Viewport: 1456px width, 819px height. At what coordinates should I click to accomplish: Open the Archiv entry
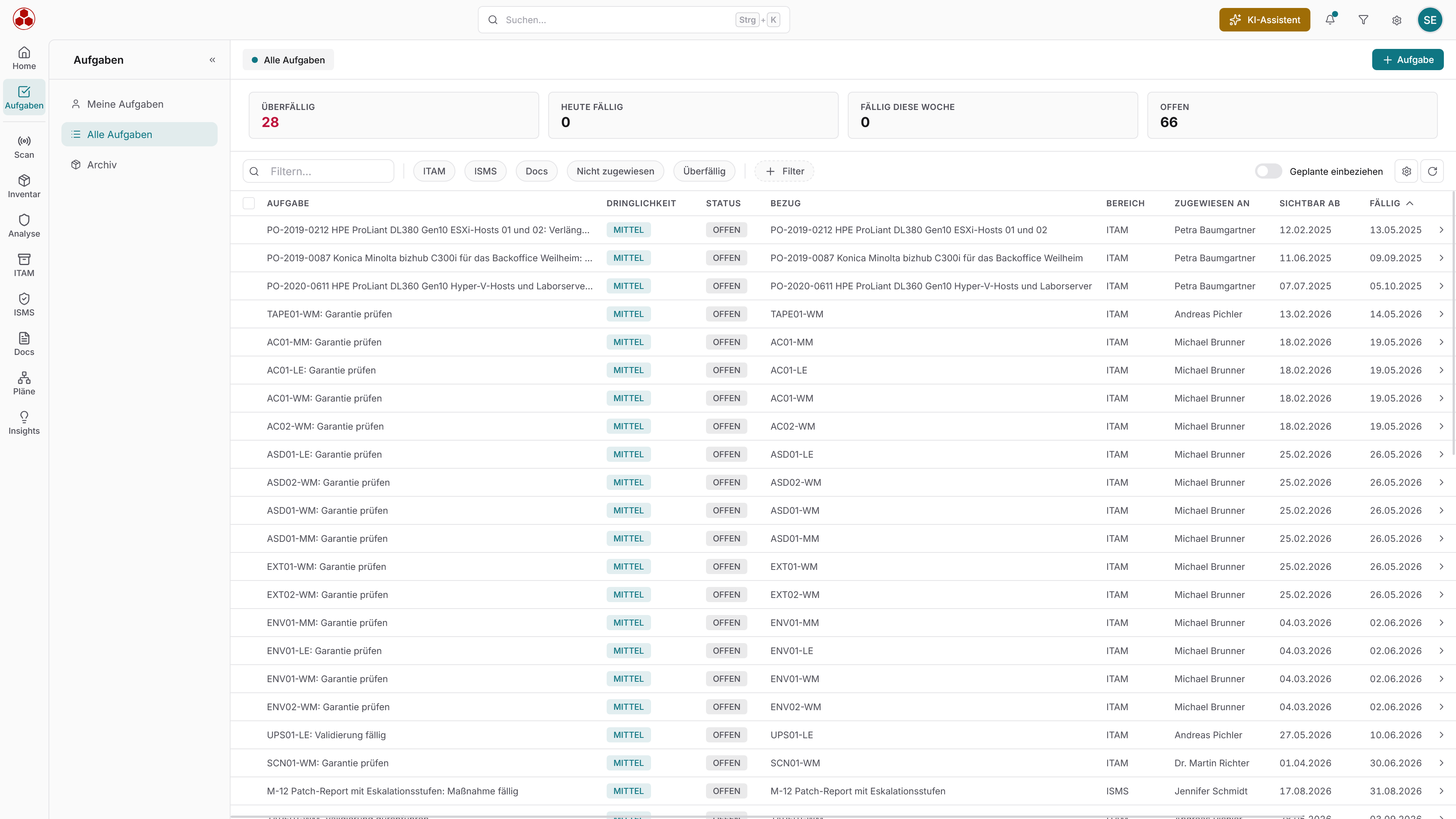139,165
